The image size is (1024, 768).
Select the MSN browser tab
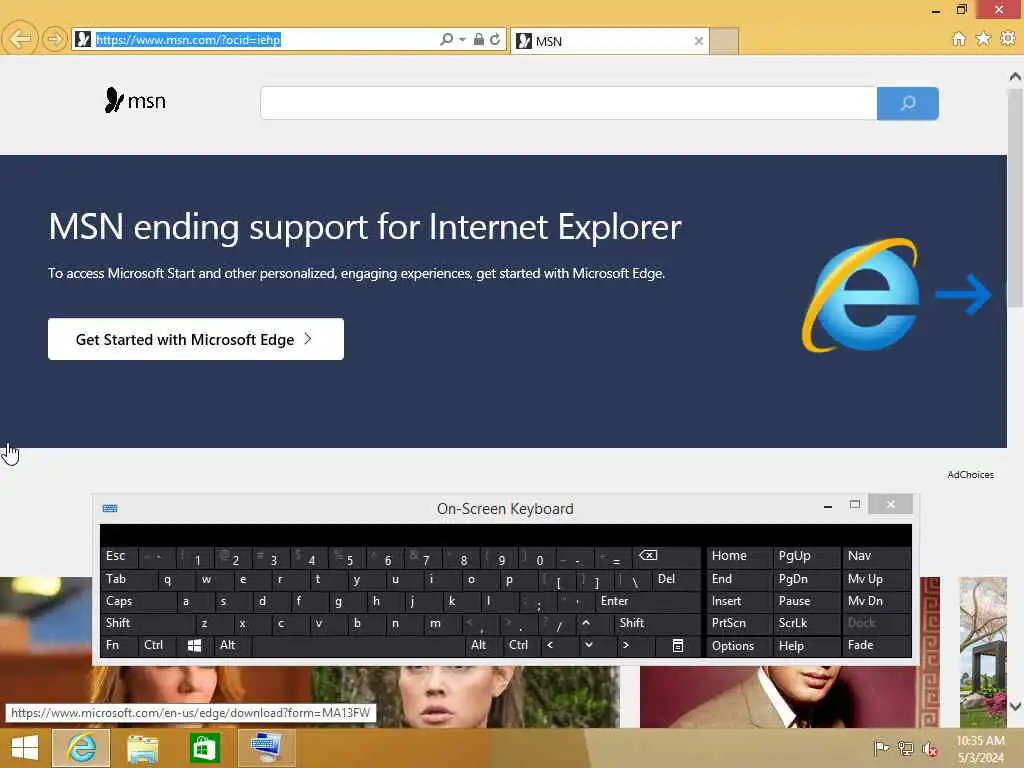point(609,41)
